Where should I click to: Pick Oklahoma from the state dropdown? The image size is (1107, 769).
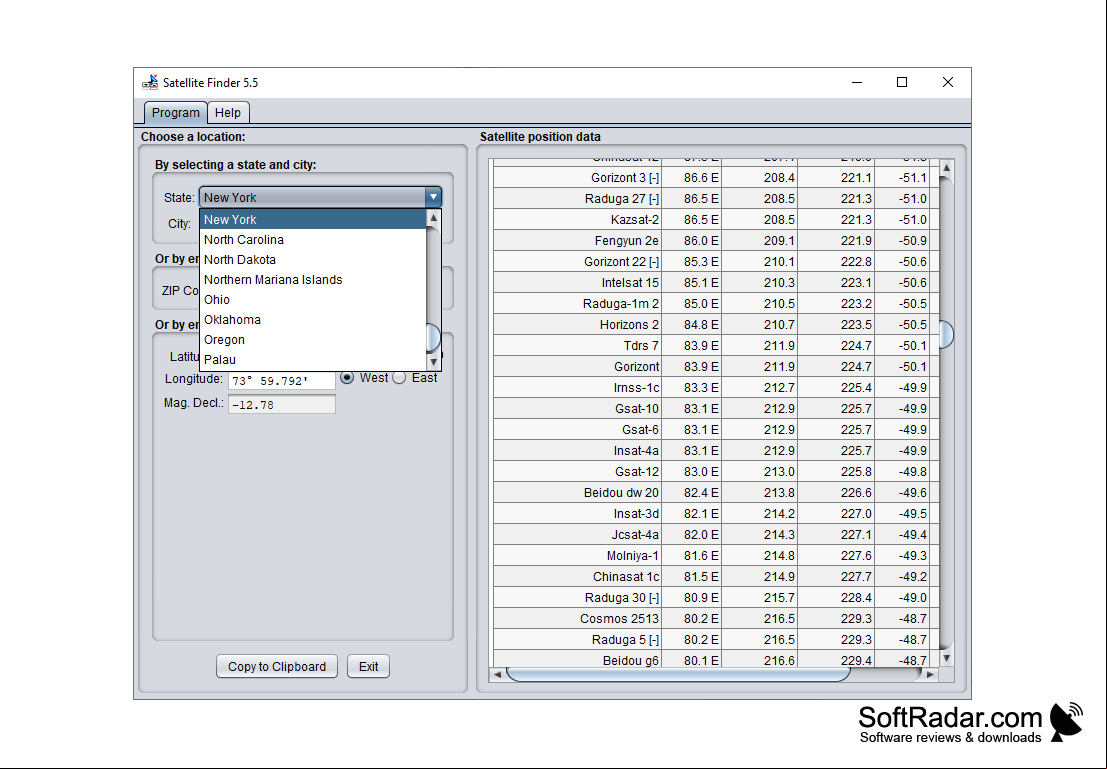tap(313, 319)
